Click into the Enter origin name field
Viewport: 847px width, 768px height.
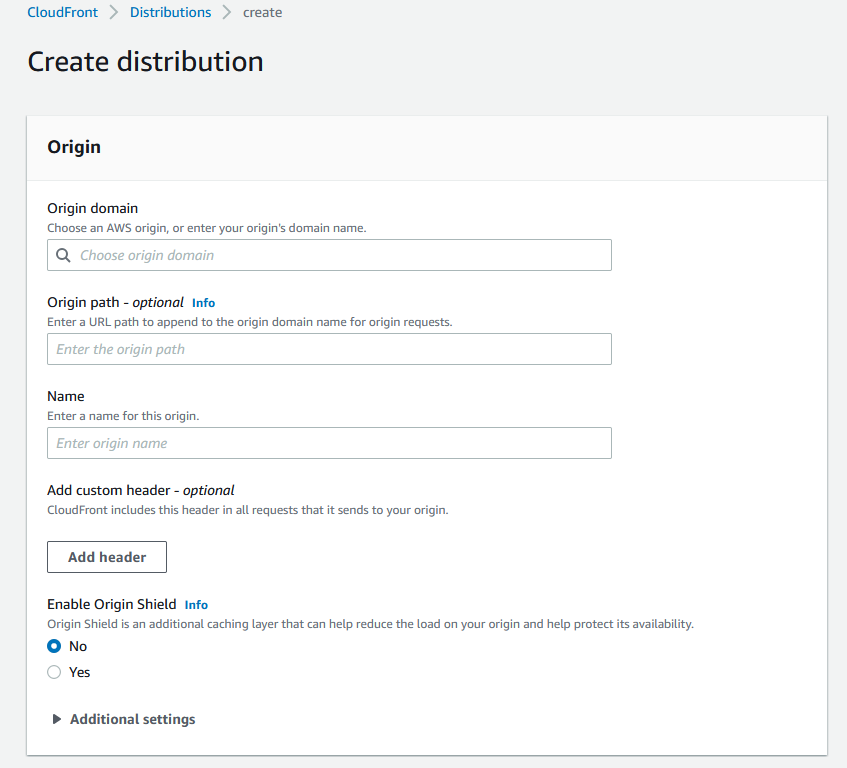click(x=329, y=443)
